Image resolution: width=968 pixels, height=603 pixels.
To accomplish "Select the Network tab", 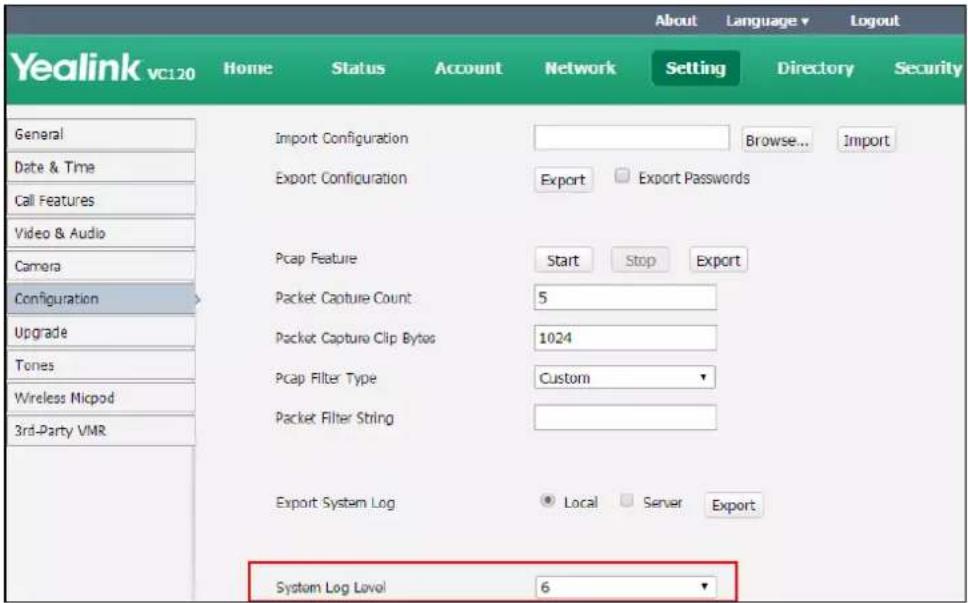I will tap(580, 68).
